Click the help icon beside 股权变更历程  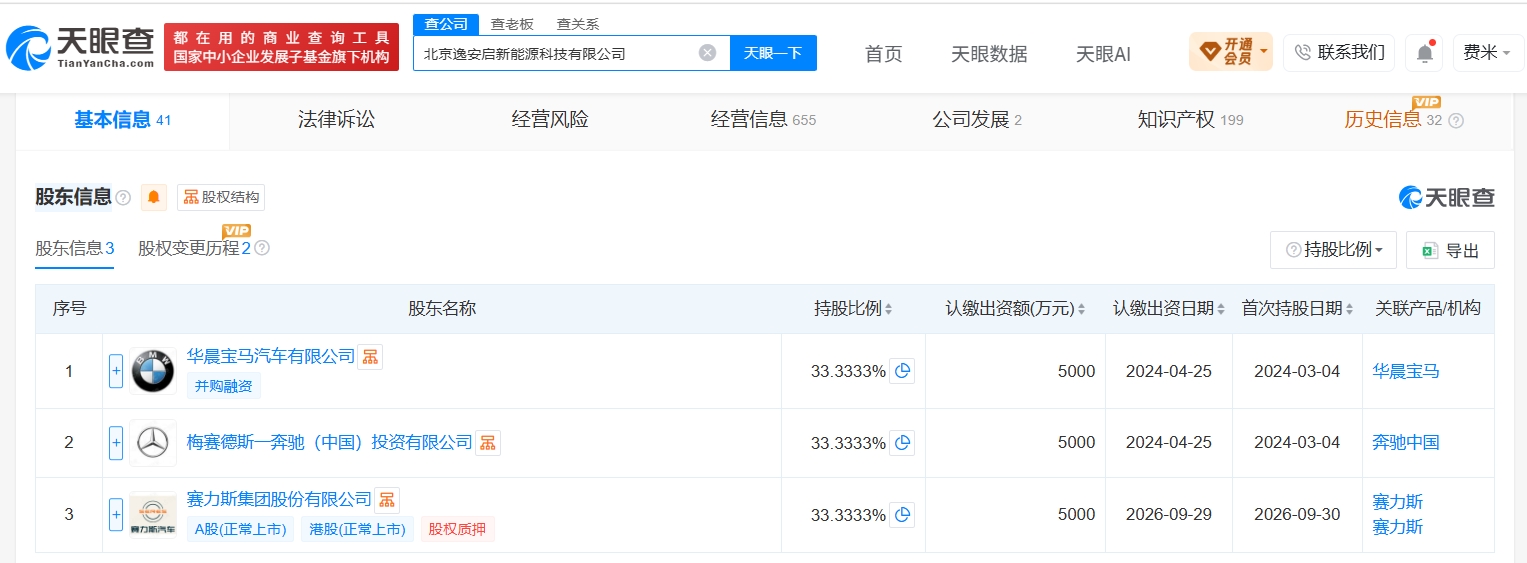pyautogui.click(x=262, y=248)
